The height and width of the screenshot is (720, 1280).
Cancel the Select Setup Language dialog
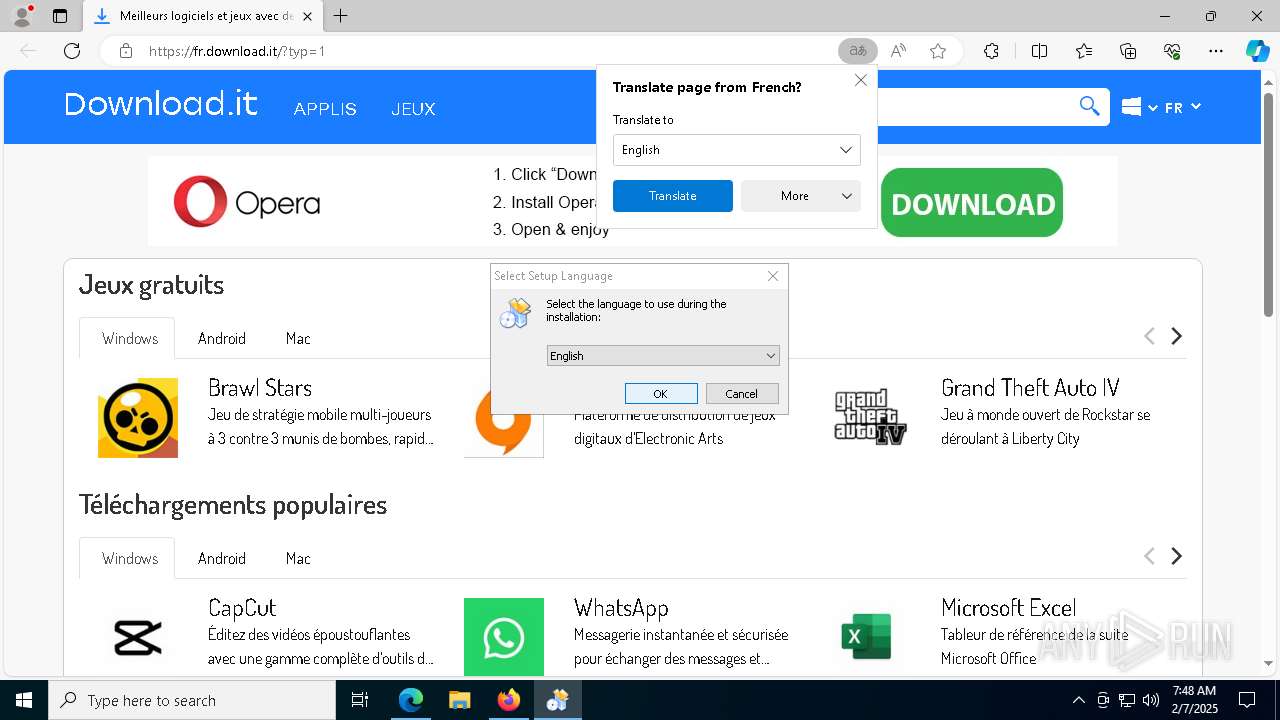click(x=742, y=394)
